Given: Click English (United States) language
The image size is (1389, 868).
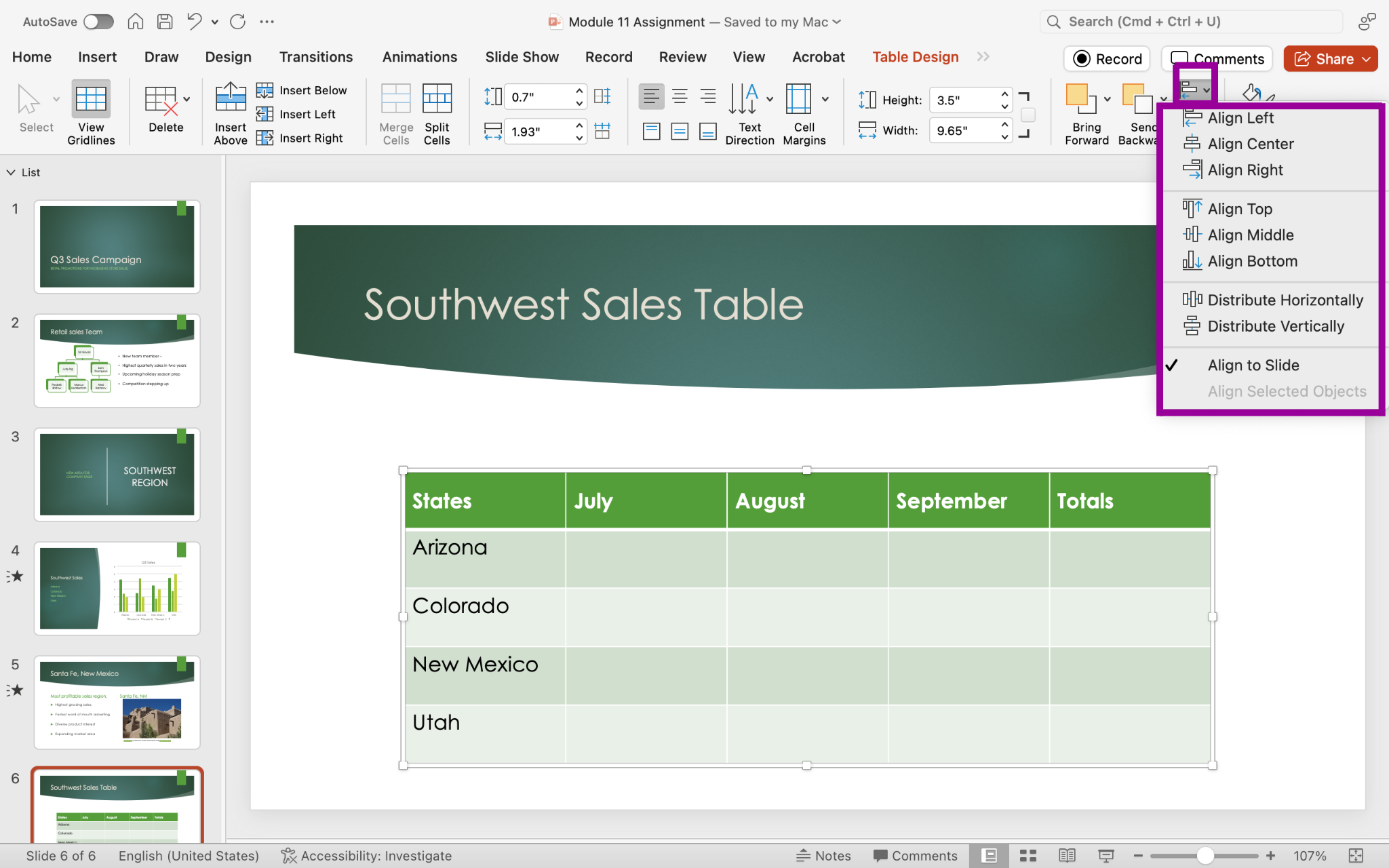Looking at the screenshot, I should [189, 856].
